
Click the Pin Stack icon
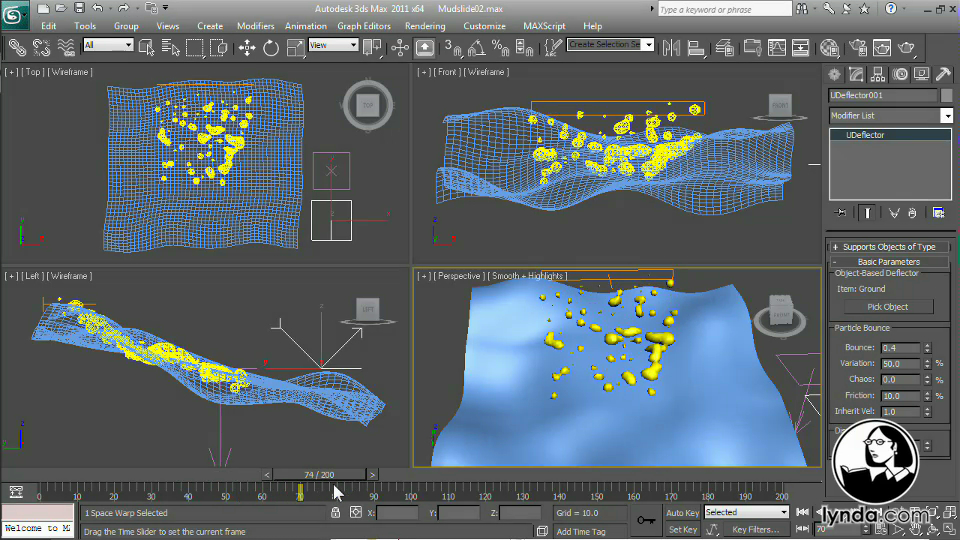click(841, 212)
